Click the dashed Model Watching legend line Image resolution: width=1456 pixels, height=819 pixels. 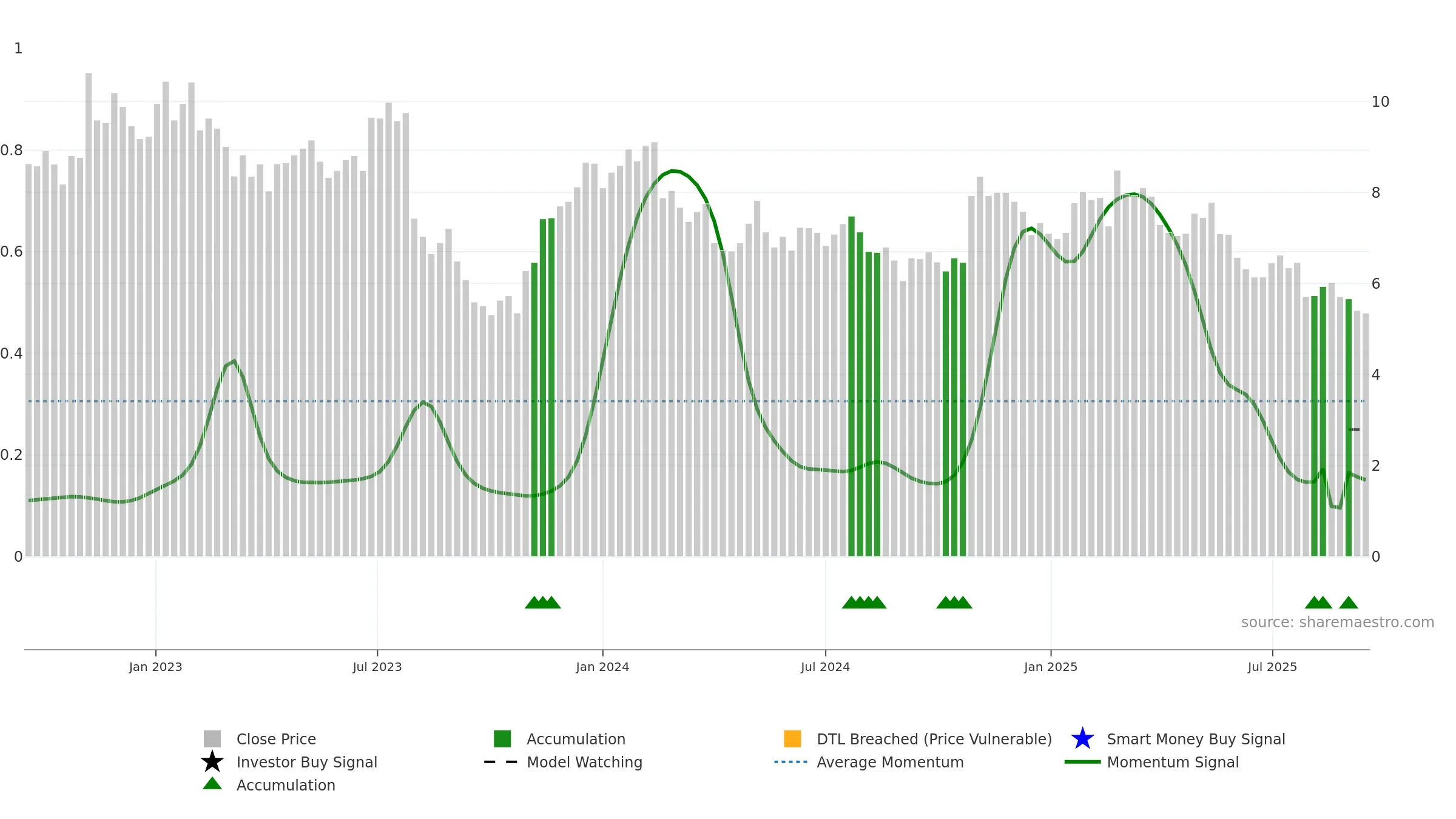(x=501, y=762)
